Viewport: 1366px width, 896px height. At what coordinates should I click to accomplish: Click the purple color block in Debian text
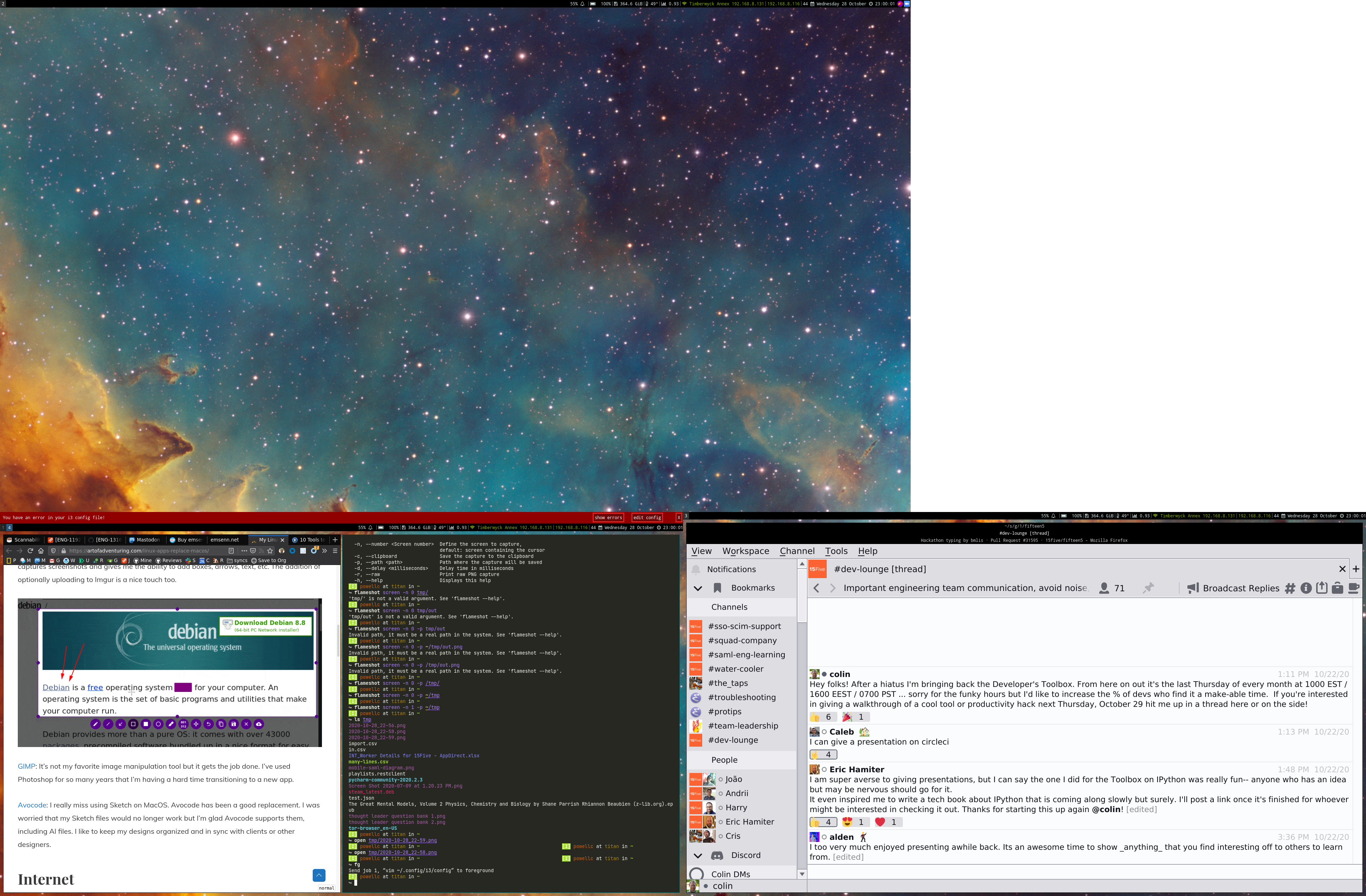(x=182, y=687)
